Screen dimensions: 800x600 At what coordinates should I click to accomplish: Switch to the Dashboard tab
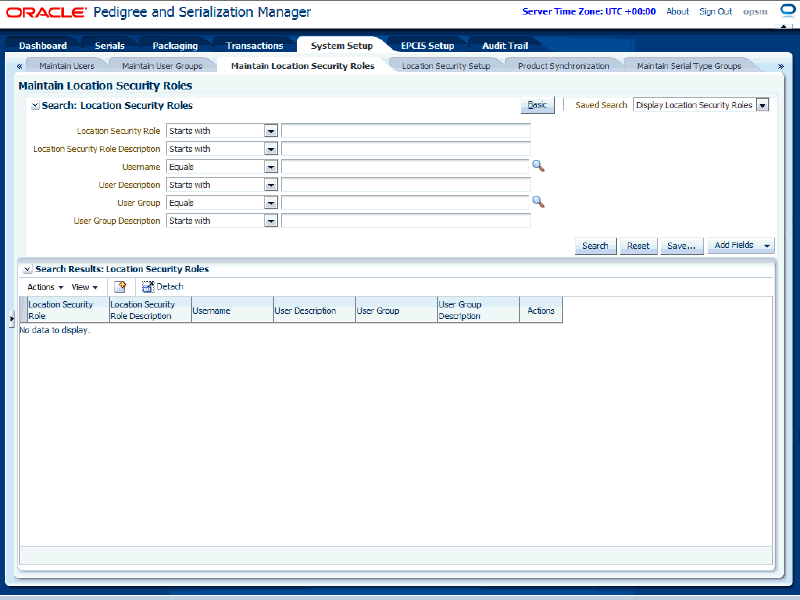pos(43,45)
